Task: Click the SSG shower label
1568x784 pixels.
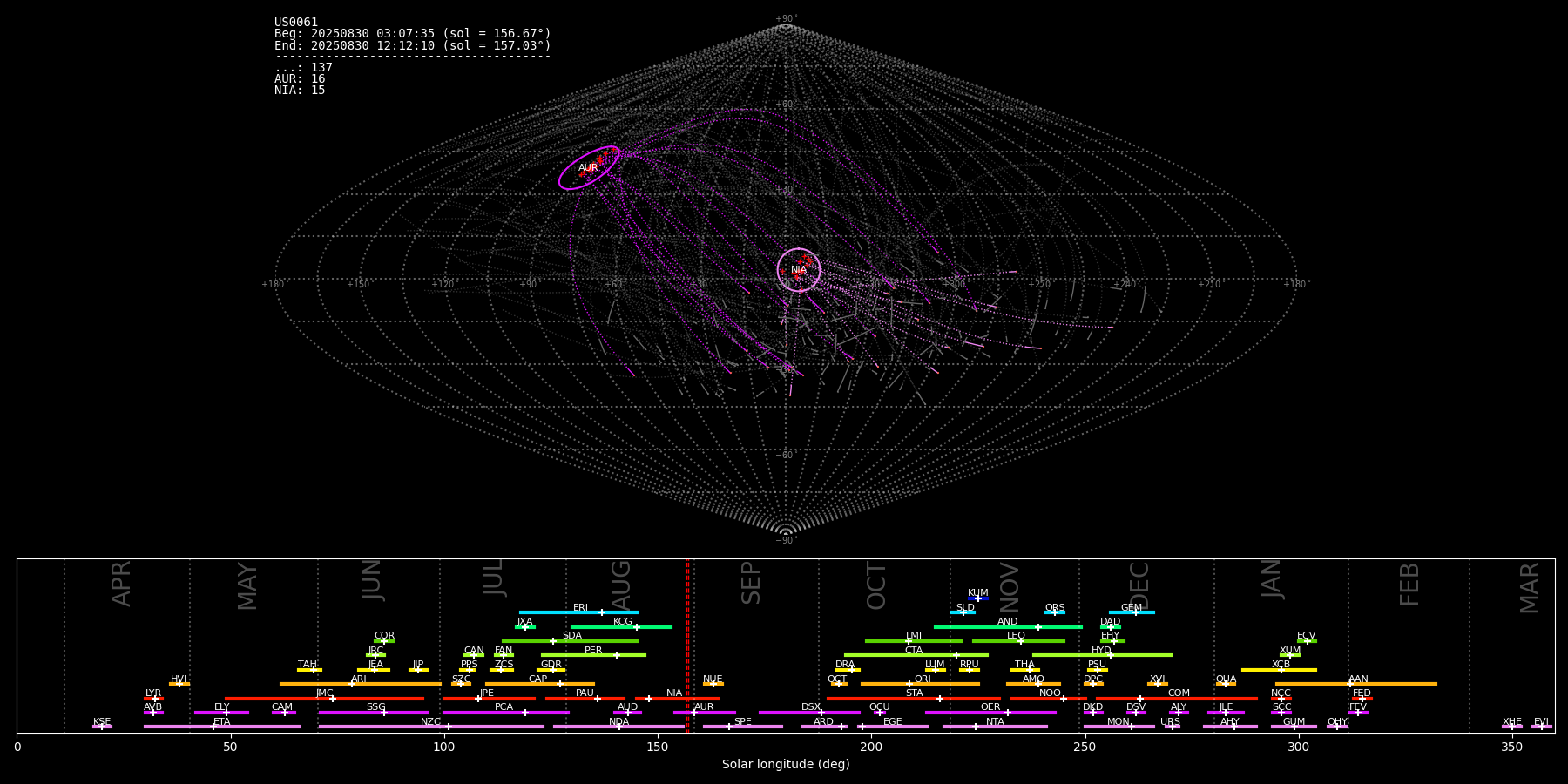Action: tap(376, 707)
